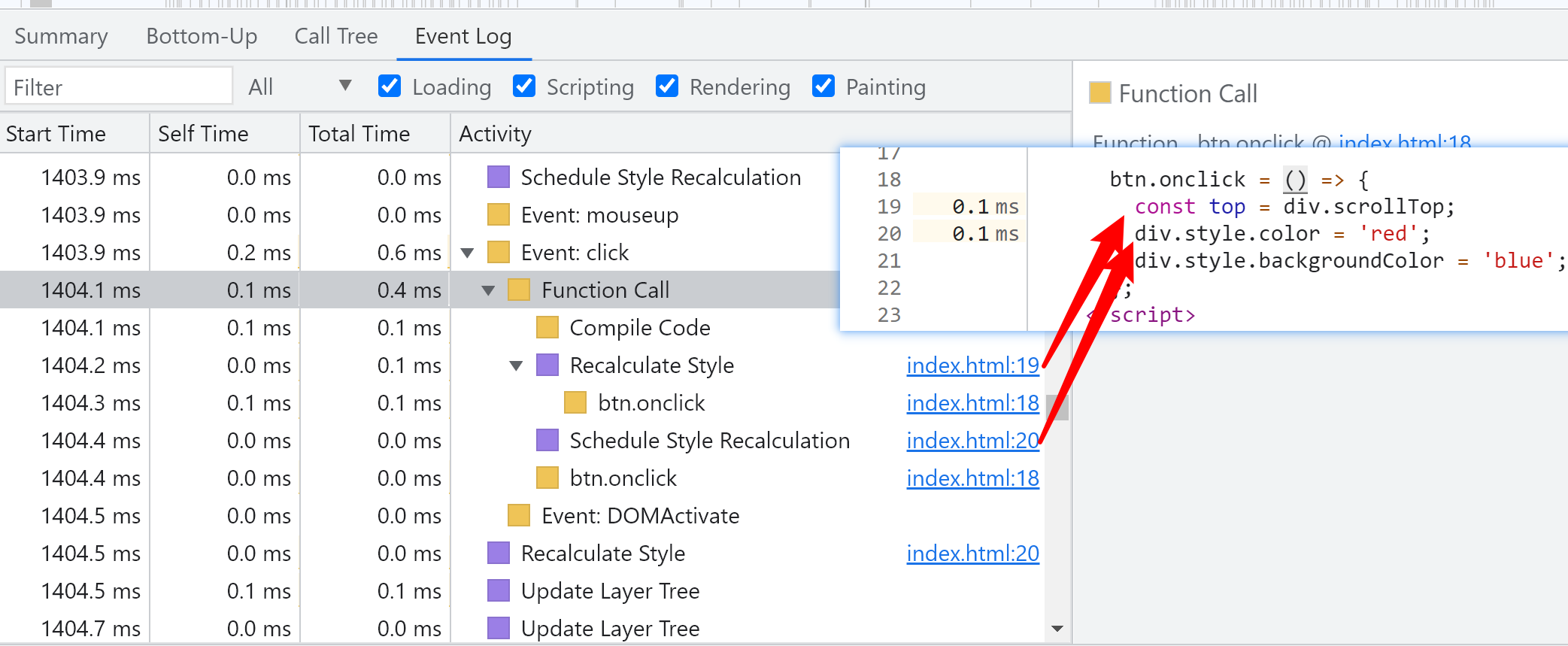The image size is (1568, 646).
Task: Click the Function Call details panel swatch
Action: point(1100,93)
